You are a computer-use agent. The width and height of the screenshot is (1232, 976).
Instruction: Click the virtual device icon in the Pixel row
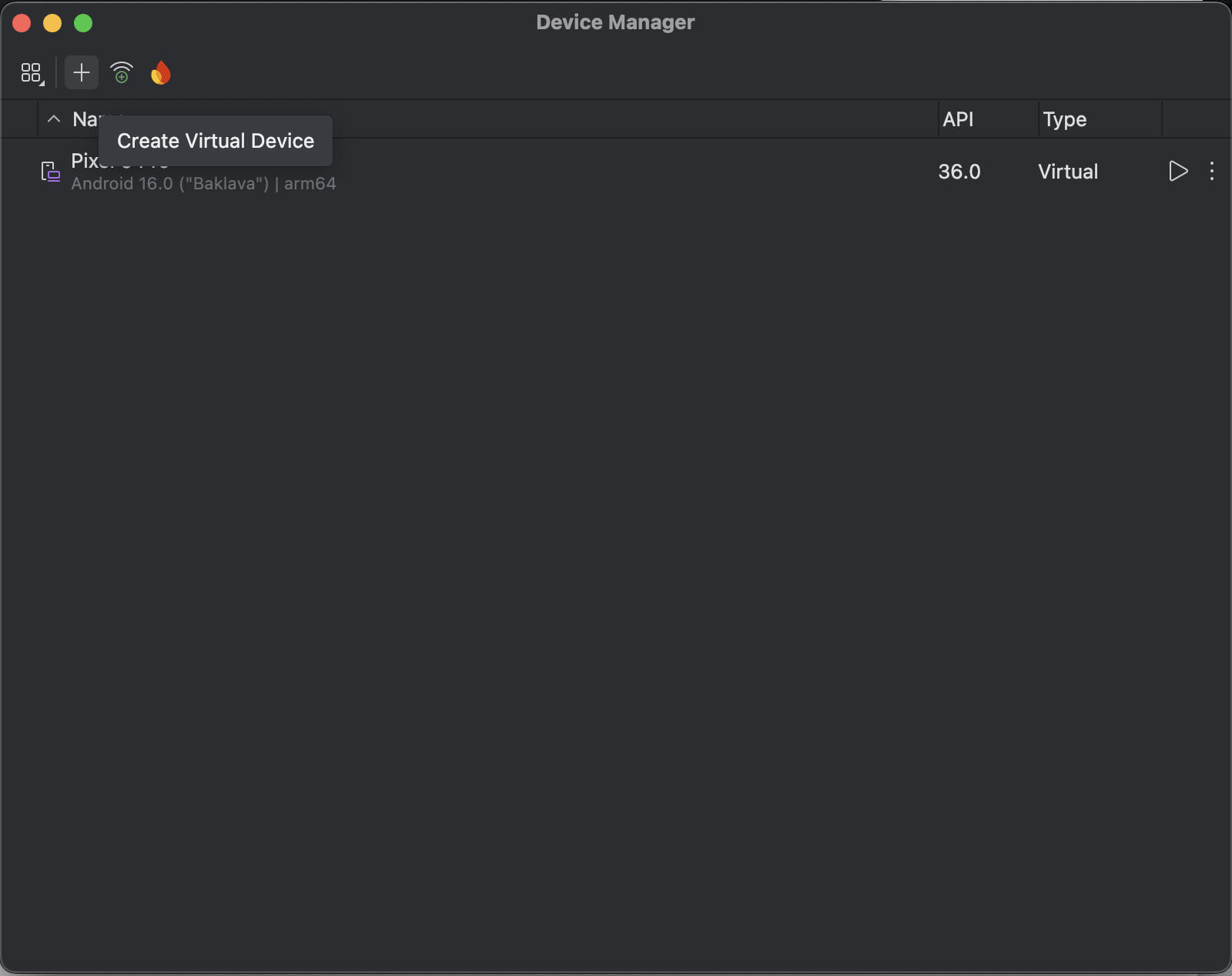(x=51, y=172)
